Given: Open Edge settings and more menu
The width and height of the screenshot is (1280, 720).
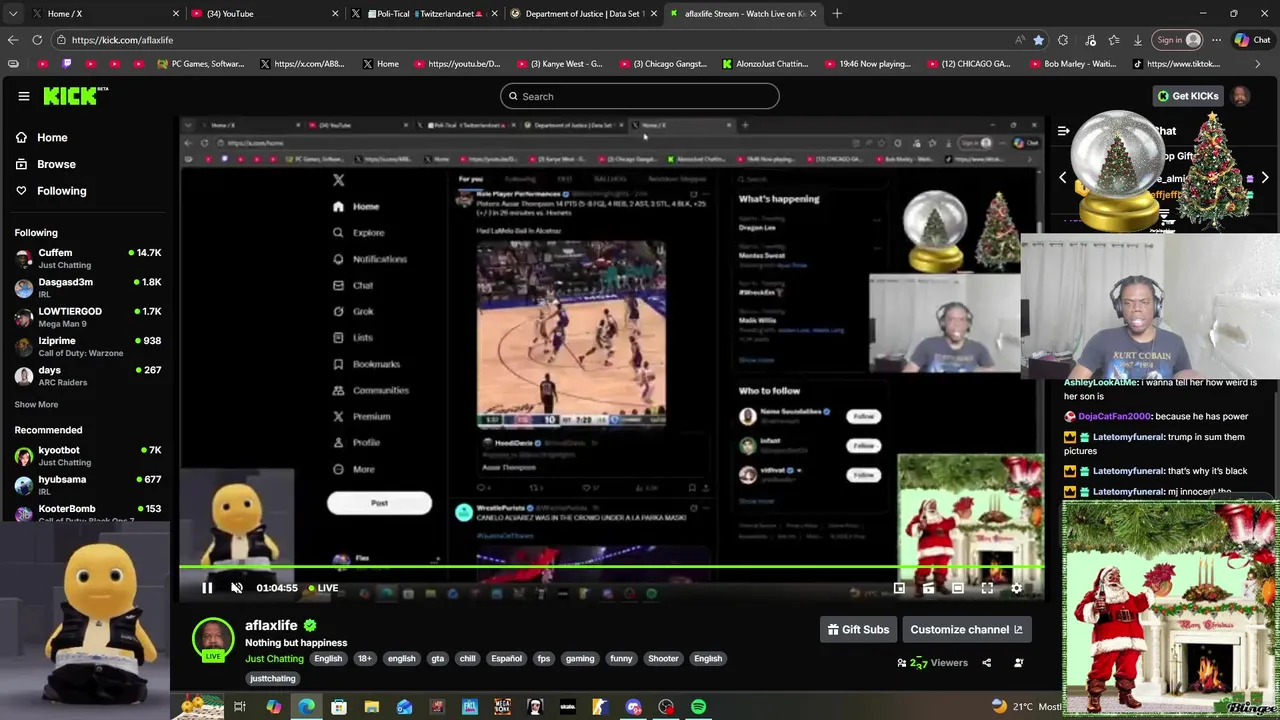Looking at the screenshot, I should (x=1216, y=40).
